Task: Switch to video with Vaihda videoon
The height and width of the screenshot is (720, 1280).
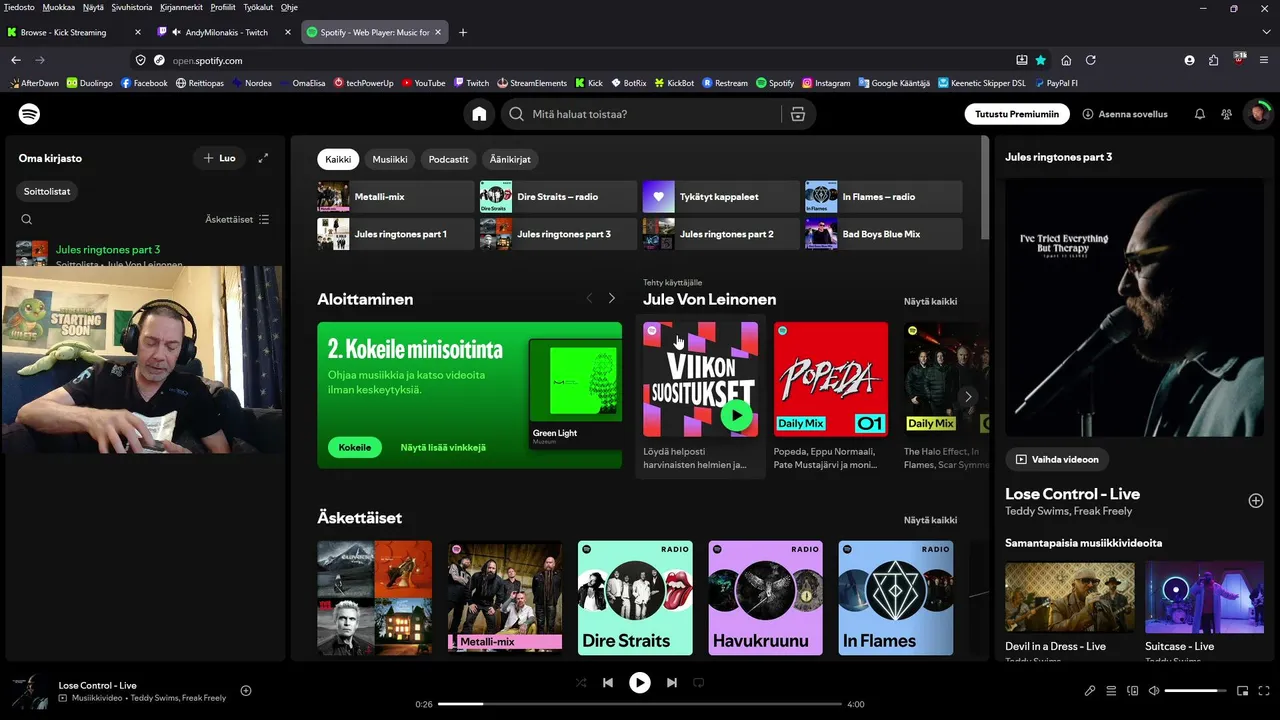Action: coord(1057,459)
